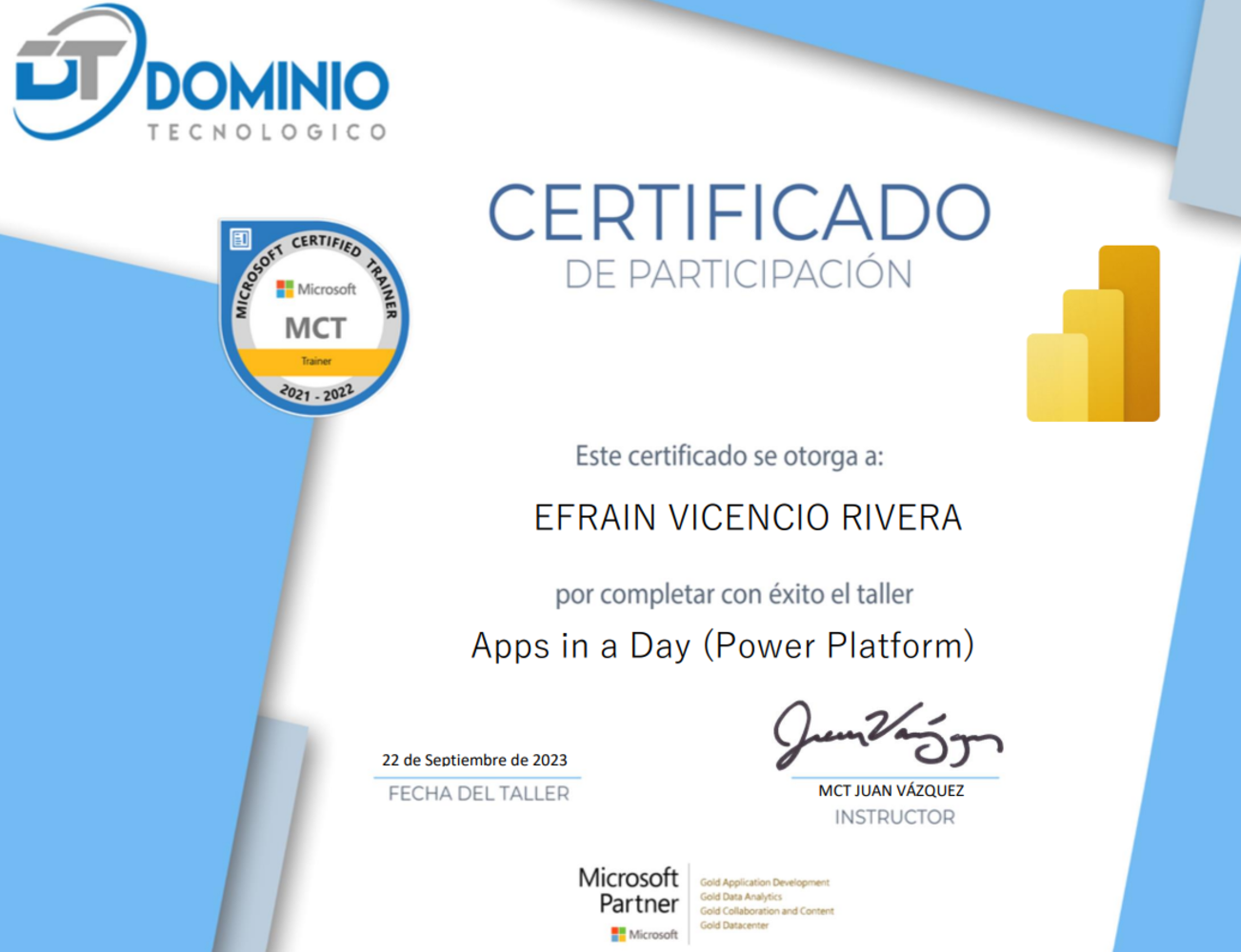The image size is (1241, 952).
Task: Click the Microsoft Certified Trainer badge
Action: (x=314, y=317)
